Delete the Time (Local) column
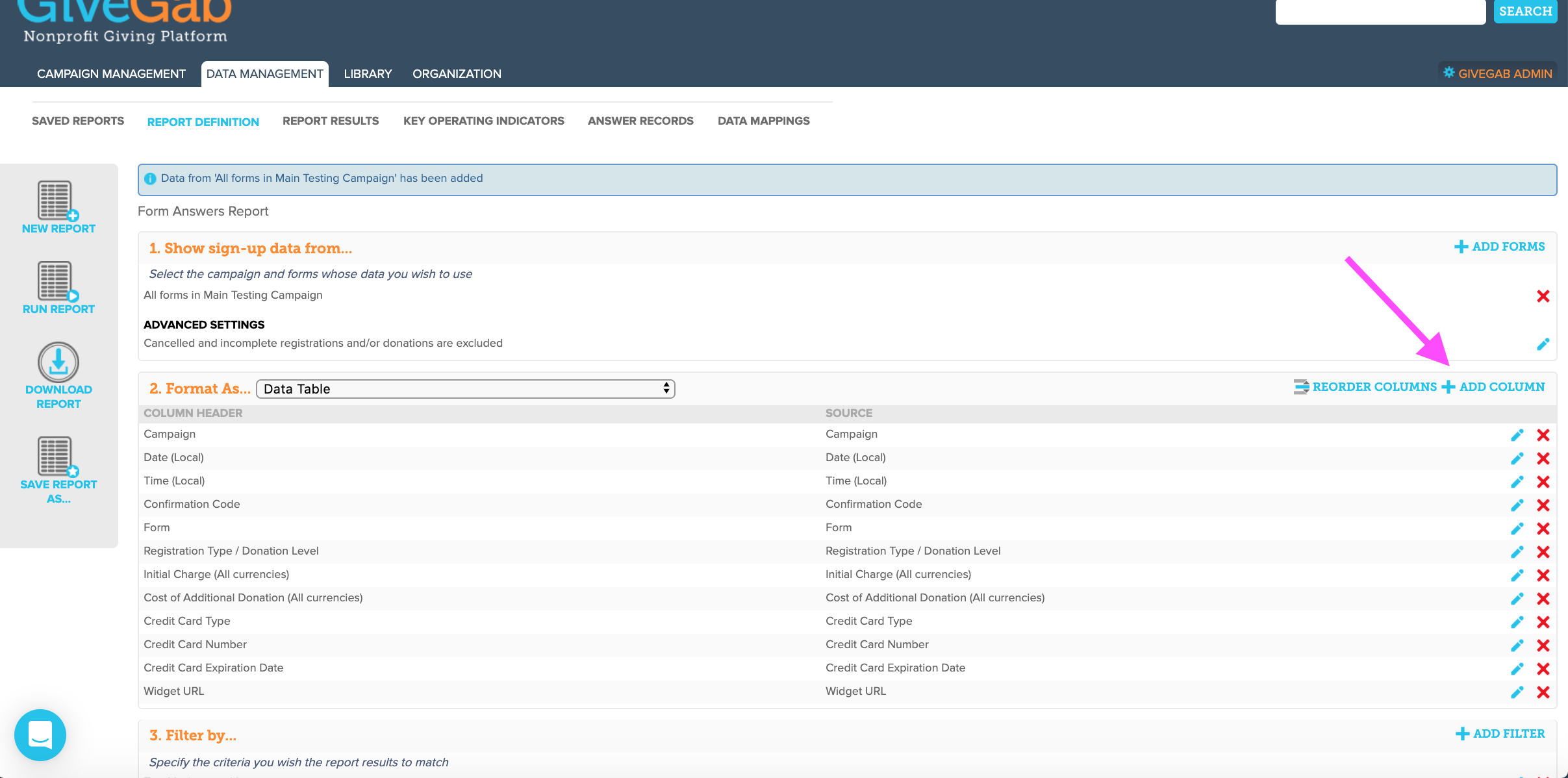This screenshot has width=1568, height=778. pyautogui.click(x=1543, y=482)
